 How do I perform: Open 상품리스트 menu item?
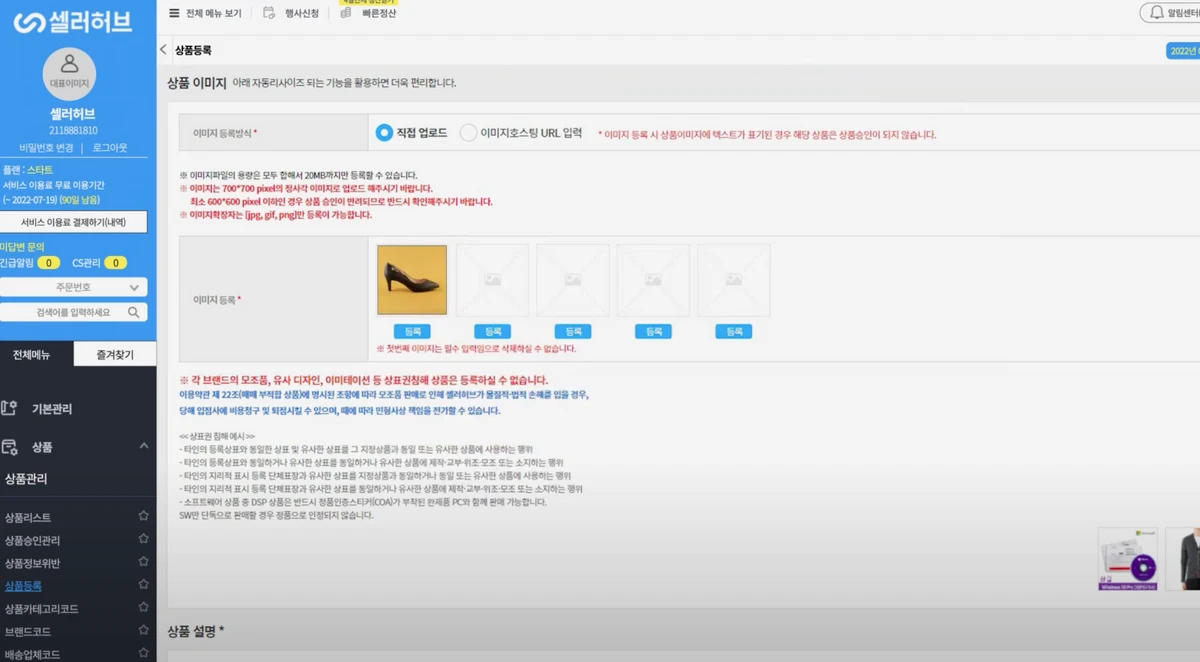click(x=28, y=517)
